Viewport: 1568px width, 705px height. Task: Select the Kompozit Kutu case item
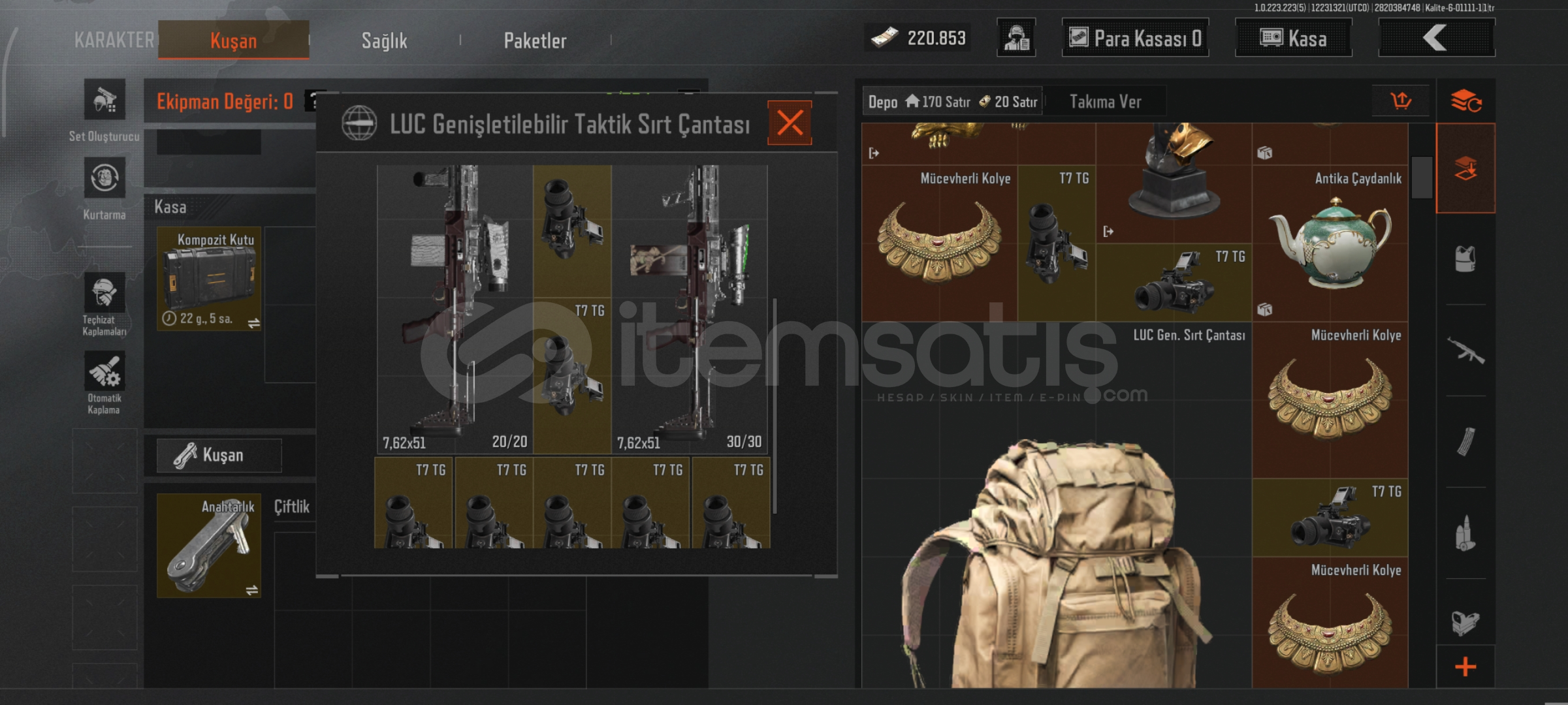coord(209,279)
